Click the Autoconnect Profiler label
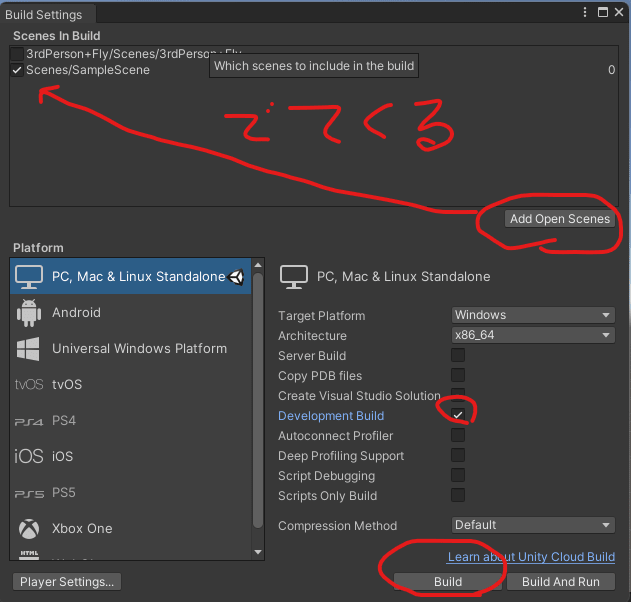This screenshot has height=602, width=631. 335,436
